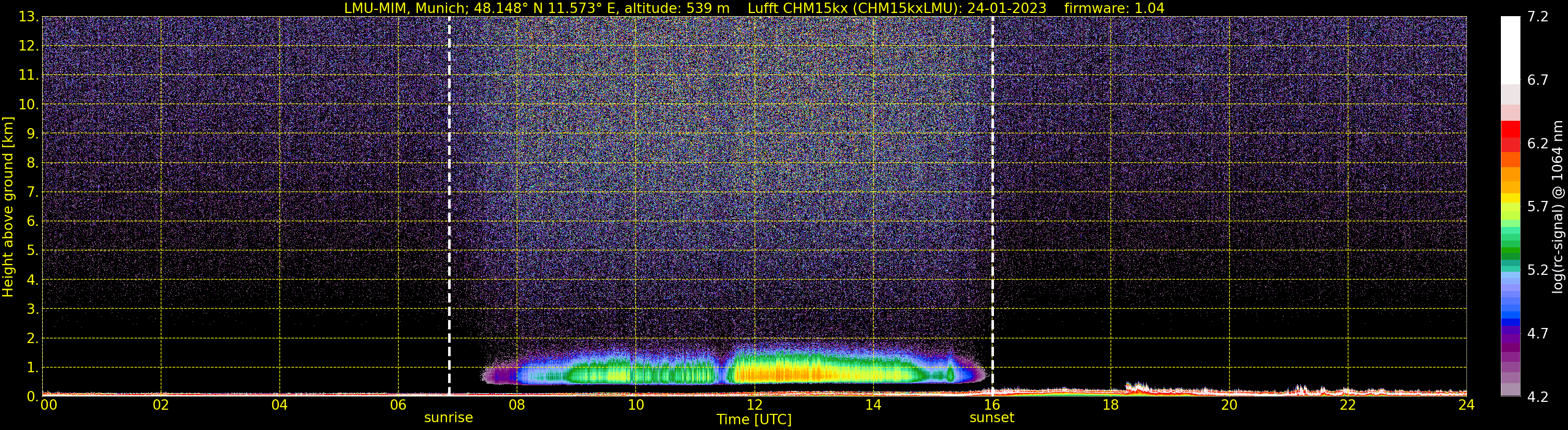This screenshot has width=1568, height=430.
Task: Click colorbar value label '7.2'
Action: (1538, 17)
